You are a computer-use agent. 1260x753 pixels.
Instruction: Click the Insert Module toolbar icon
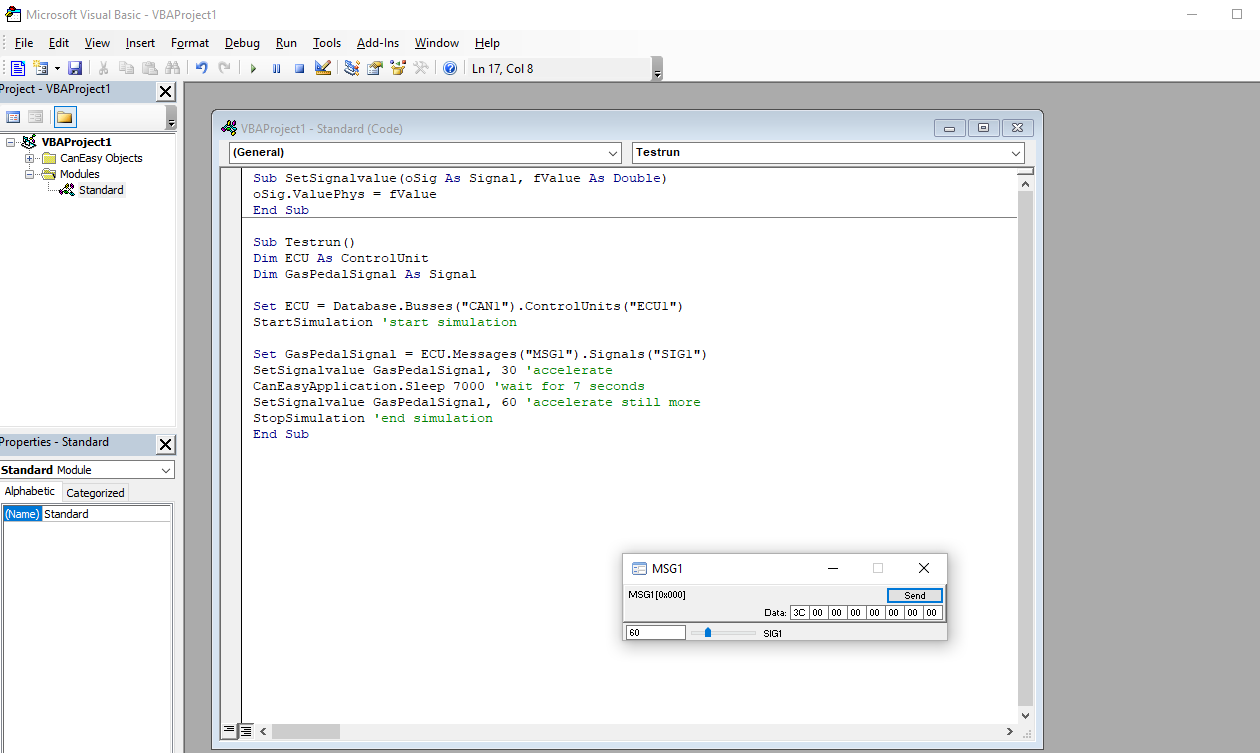41,68
